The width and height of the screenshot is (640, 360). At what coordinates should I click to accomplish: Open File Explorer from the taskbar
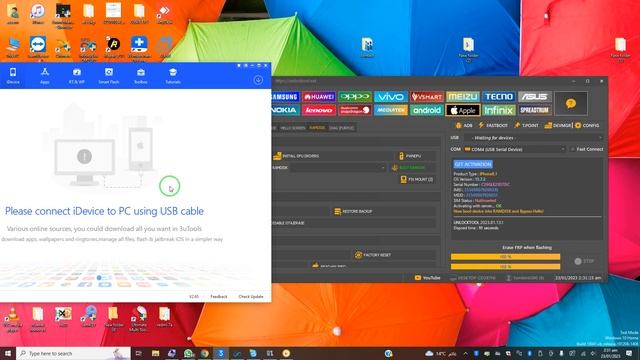pyautogui.click(x=156, y=353)
